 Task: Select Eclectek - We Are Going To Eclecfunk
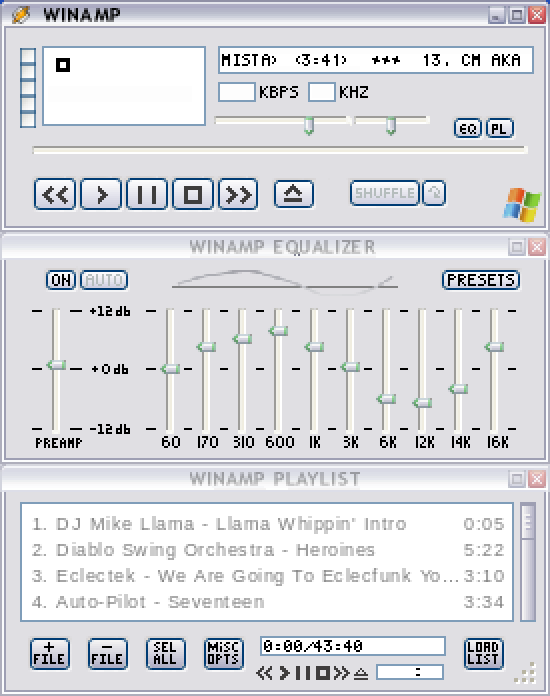(268, 576)
